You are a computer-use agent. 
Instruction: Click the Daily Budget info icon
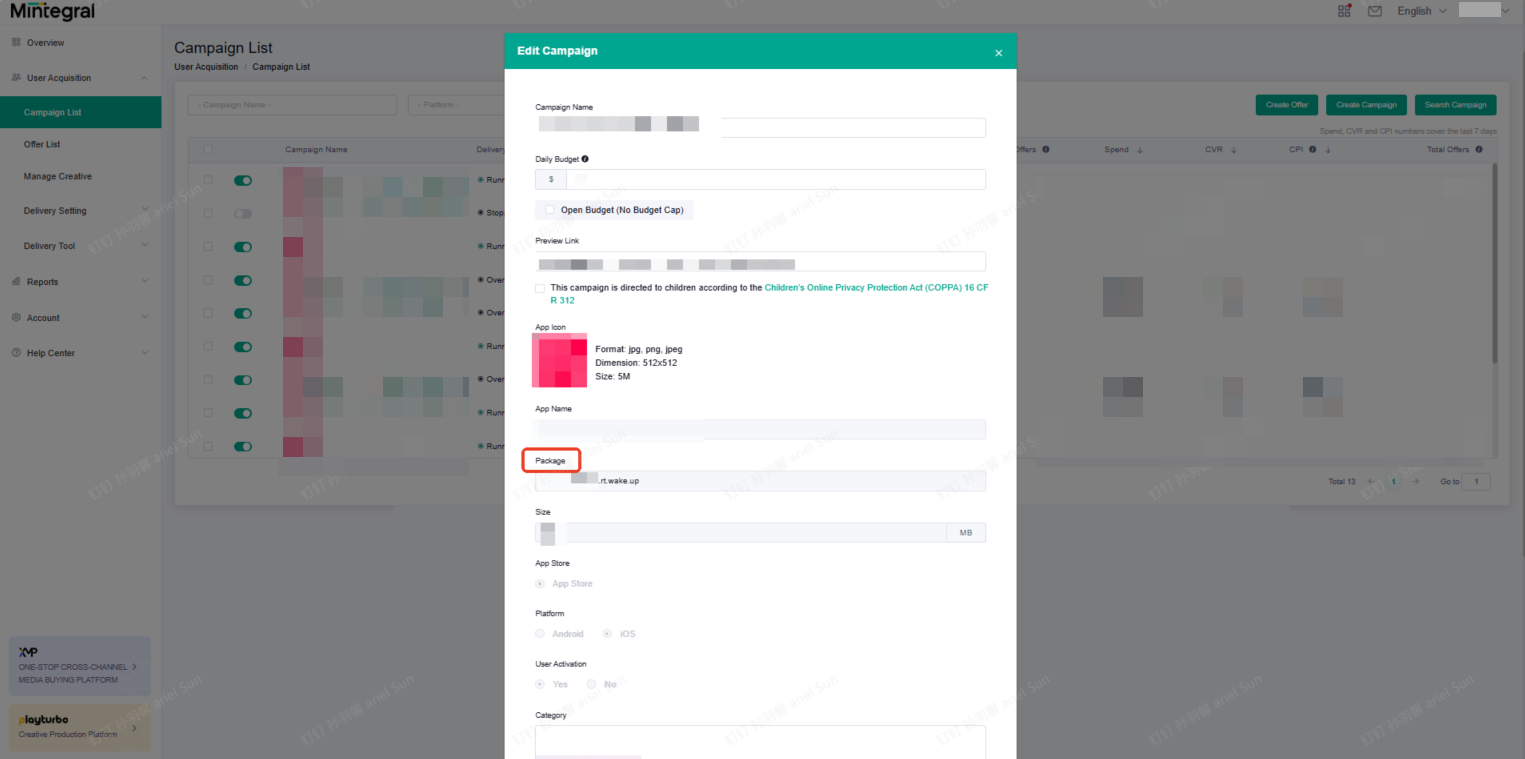pyautogui.click(x=585, y=158)
